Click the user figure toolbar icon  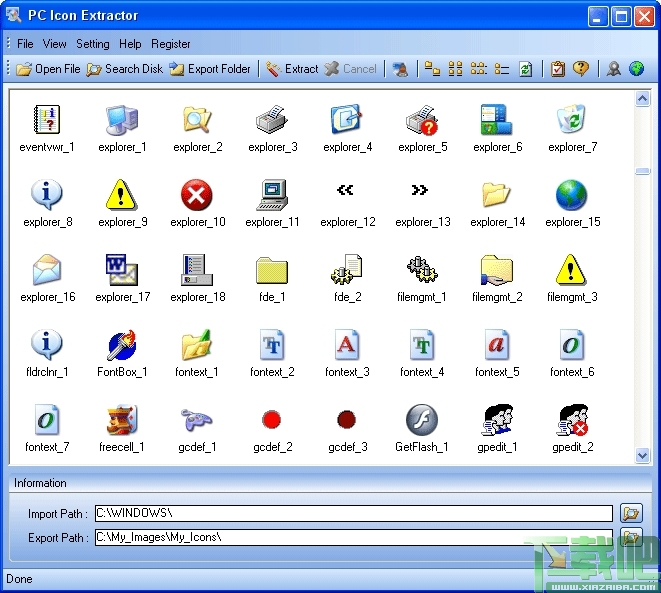pyautogui.click(x=613, y=69)
